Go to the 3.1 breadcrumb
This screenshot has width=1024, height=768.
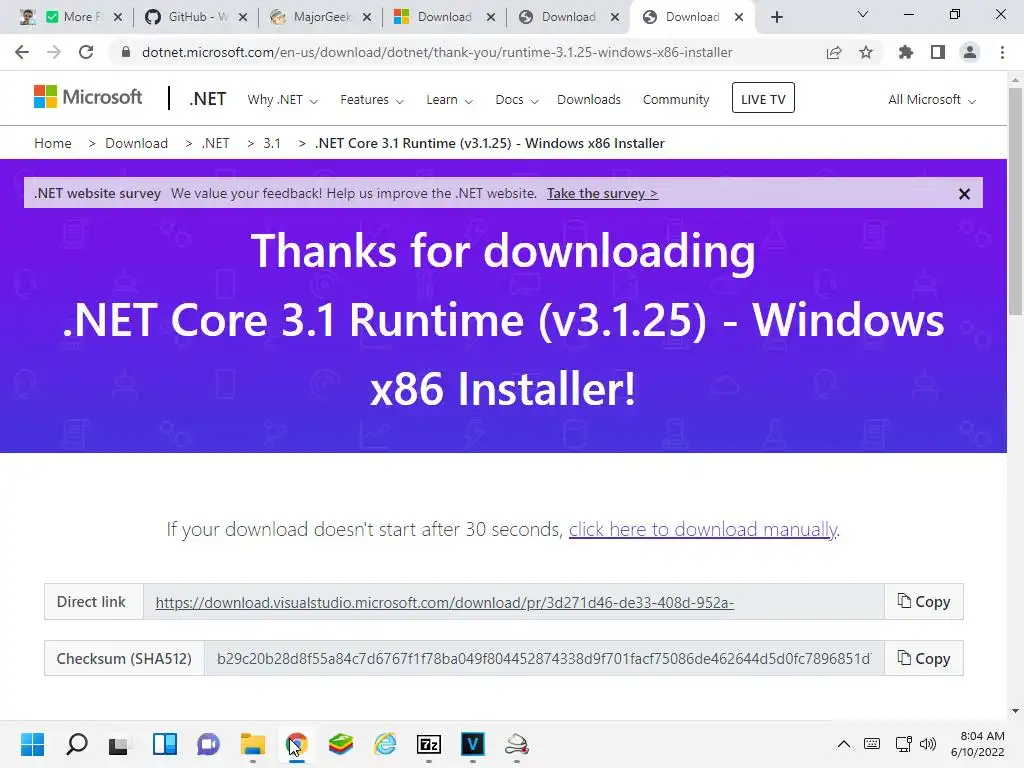coord(272,143)
